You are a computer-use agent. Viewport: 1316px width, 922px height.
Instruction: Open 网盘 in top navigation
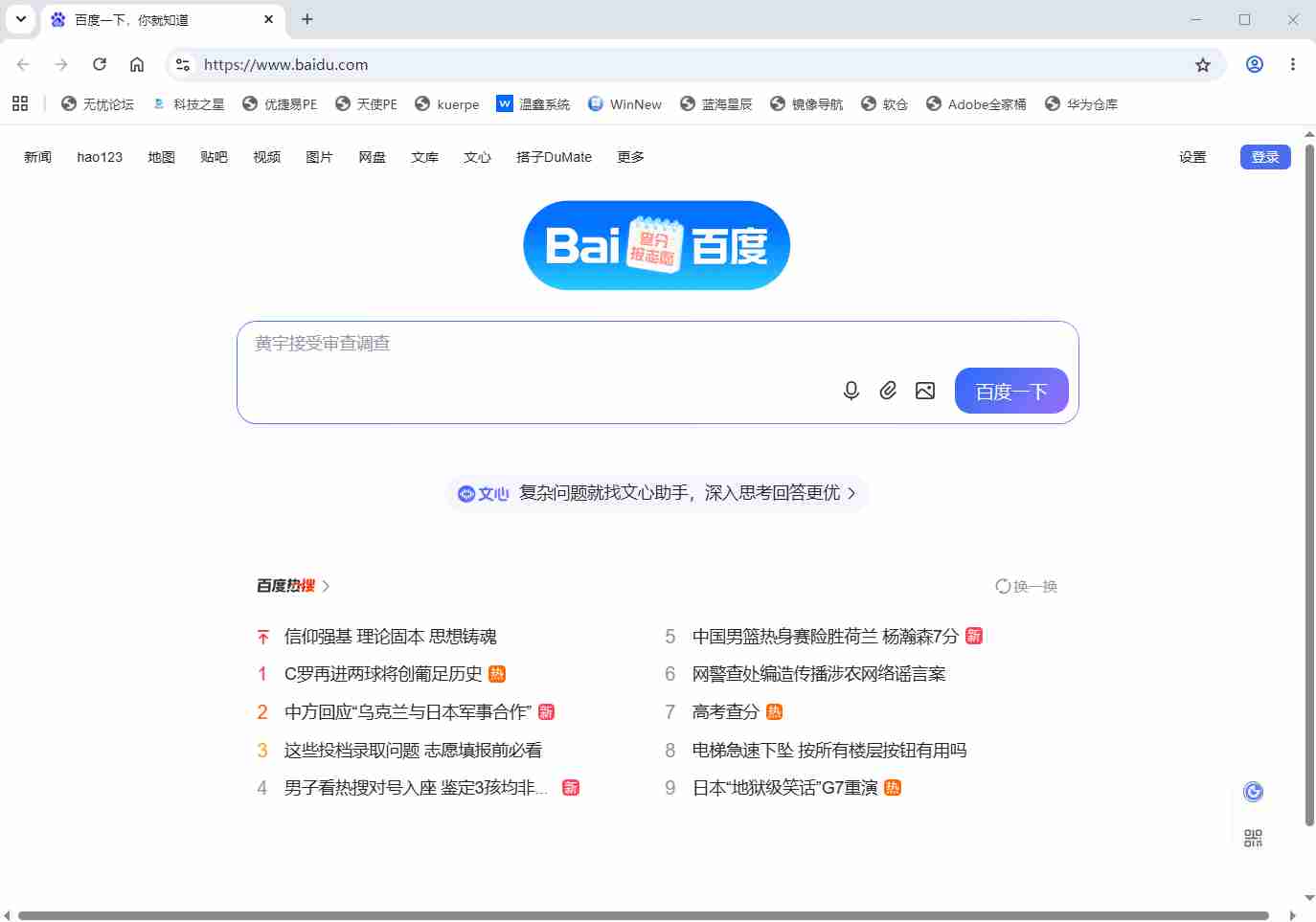click(x=372, y=157)
